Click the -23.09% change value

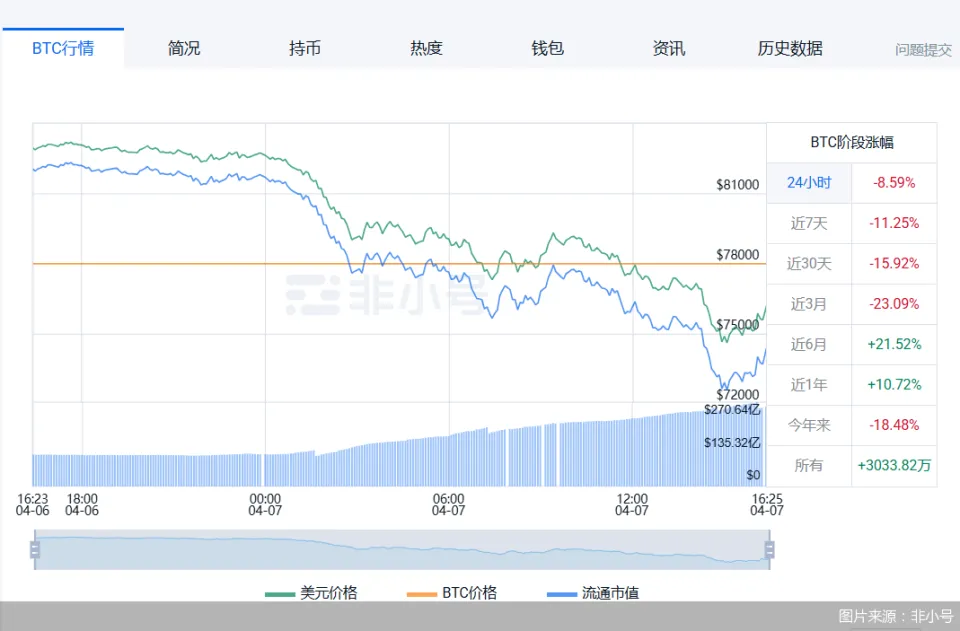[894, 304]
